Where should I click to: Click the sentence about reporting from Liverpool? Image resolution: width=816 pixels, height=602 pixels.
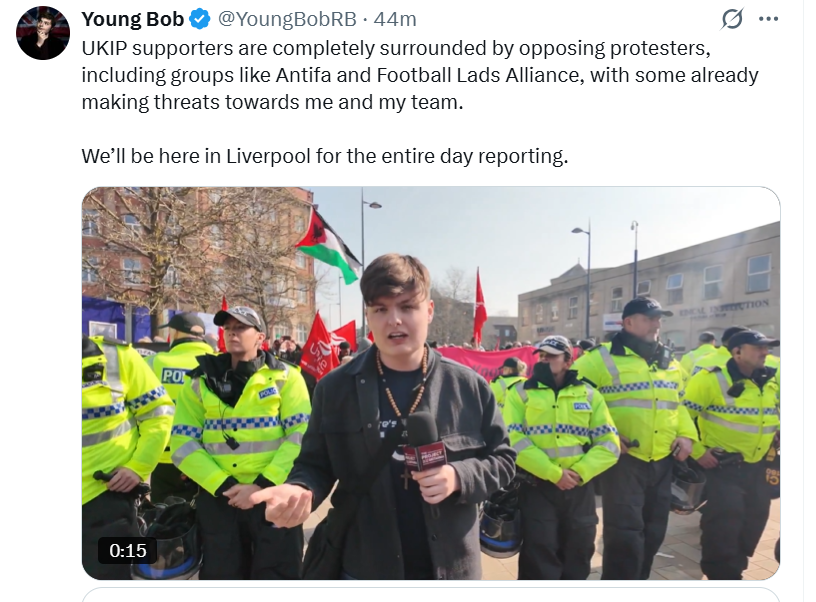325,157
